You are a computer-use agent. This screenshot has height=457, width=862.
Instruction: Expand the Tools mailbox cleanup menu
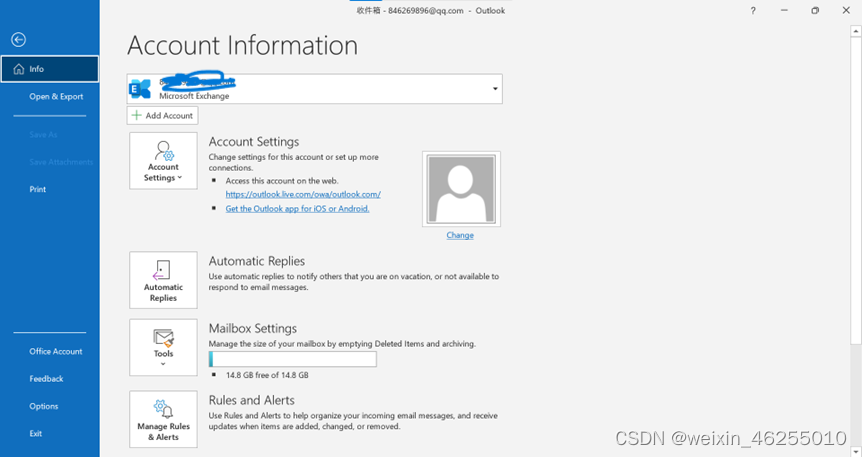point(163,348)
